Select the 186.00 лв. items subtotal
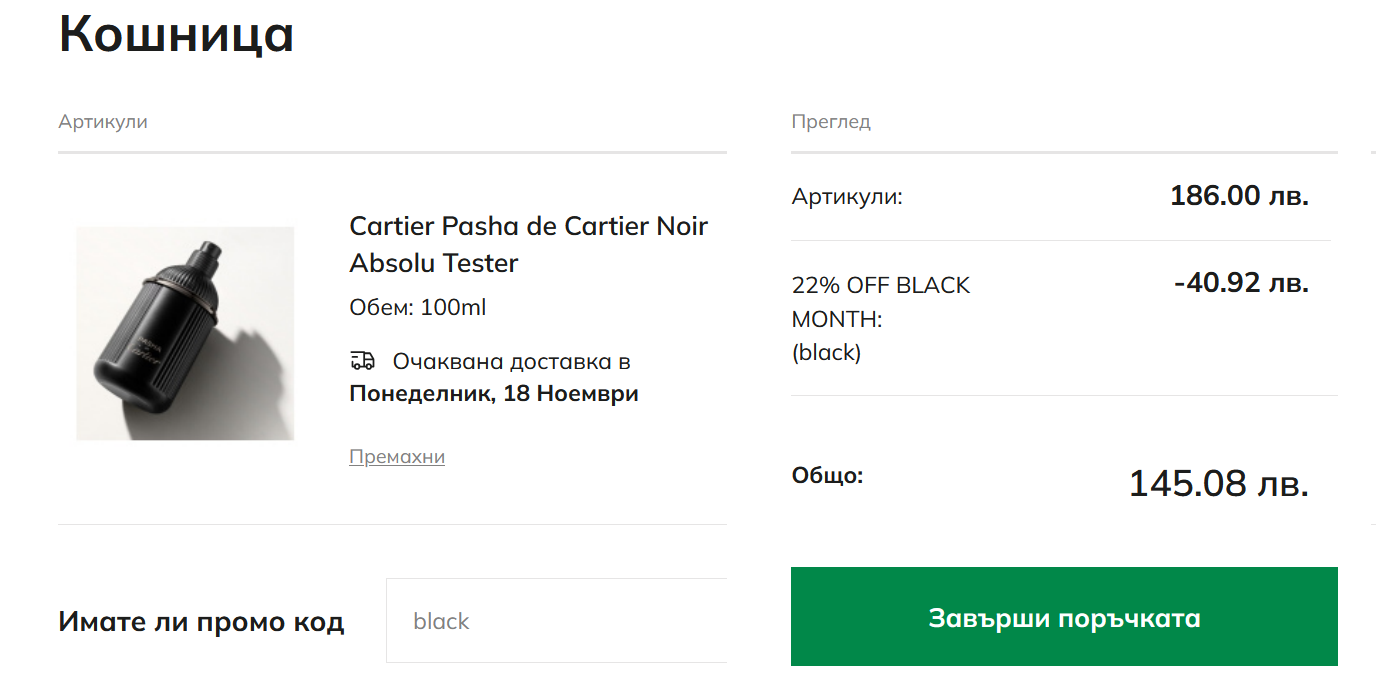The image size is (1376, 697). [x=1239, y=196]
